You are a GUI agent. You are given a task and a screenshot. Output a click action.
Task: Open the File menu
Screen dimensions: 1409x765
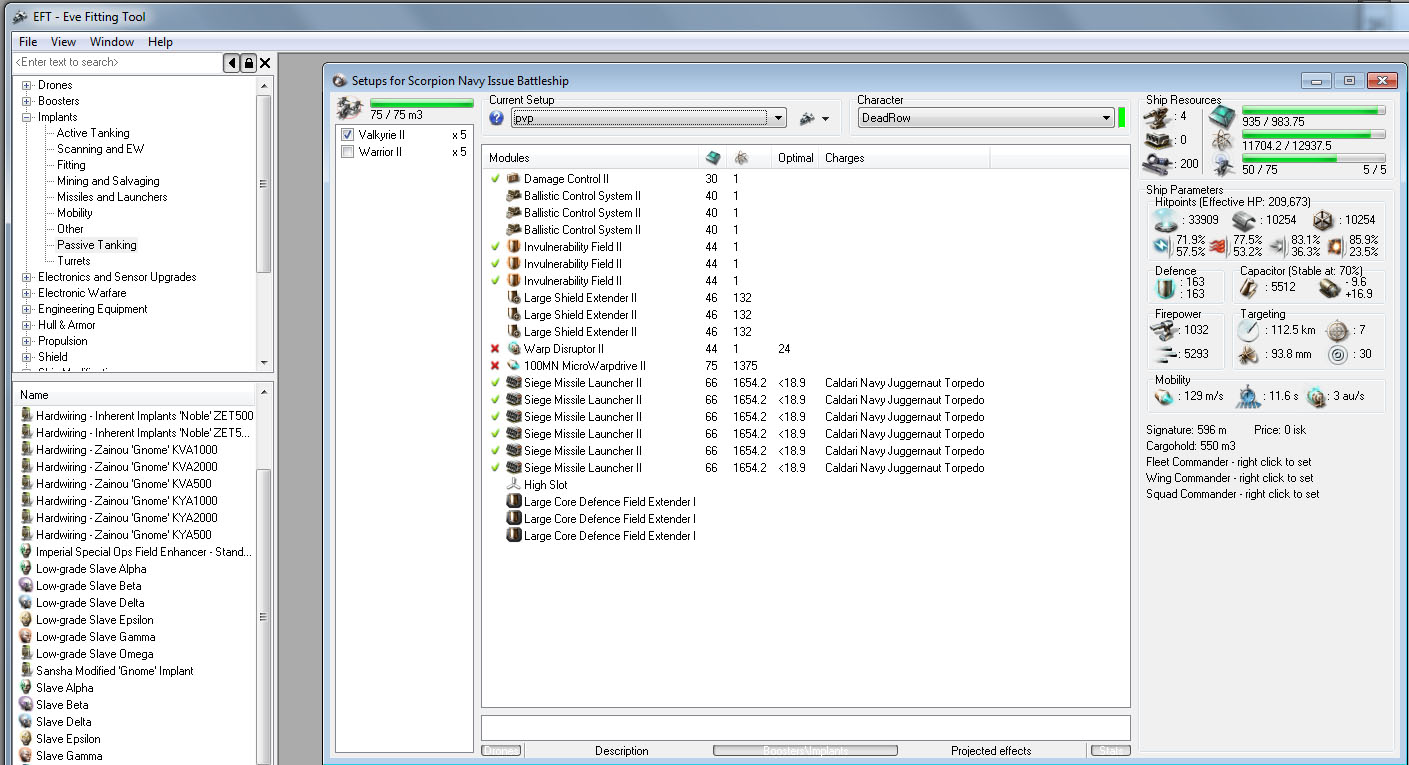(28, 42)
